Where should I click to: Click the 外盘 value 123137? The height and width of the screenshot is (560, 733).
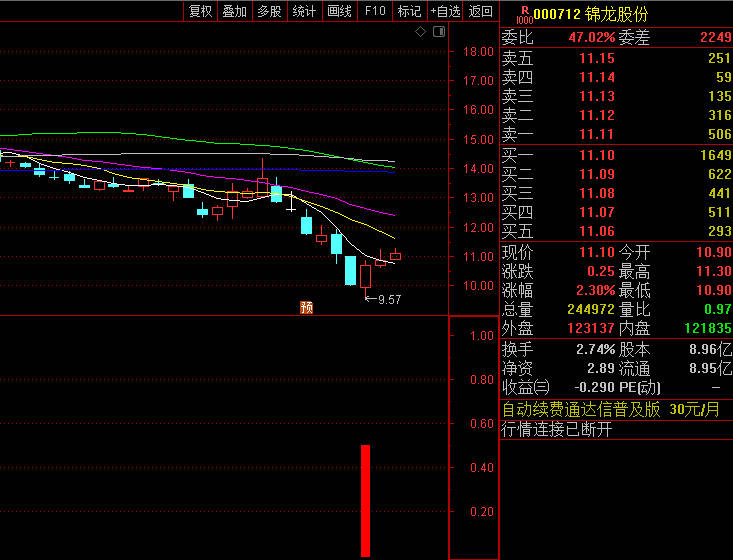pos(591,328)
